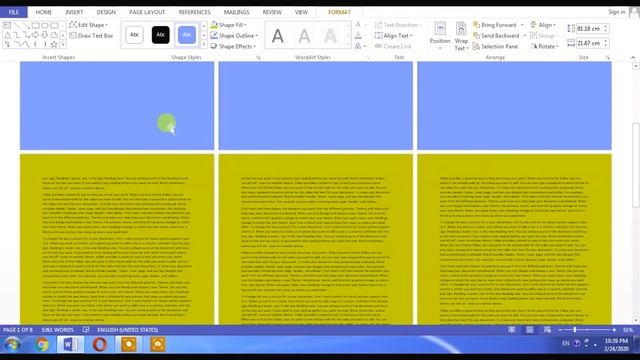Collapse the ribbon with the caret
Viewport: 640px width, 360px height.
click(x=633, y=58)
